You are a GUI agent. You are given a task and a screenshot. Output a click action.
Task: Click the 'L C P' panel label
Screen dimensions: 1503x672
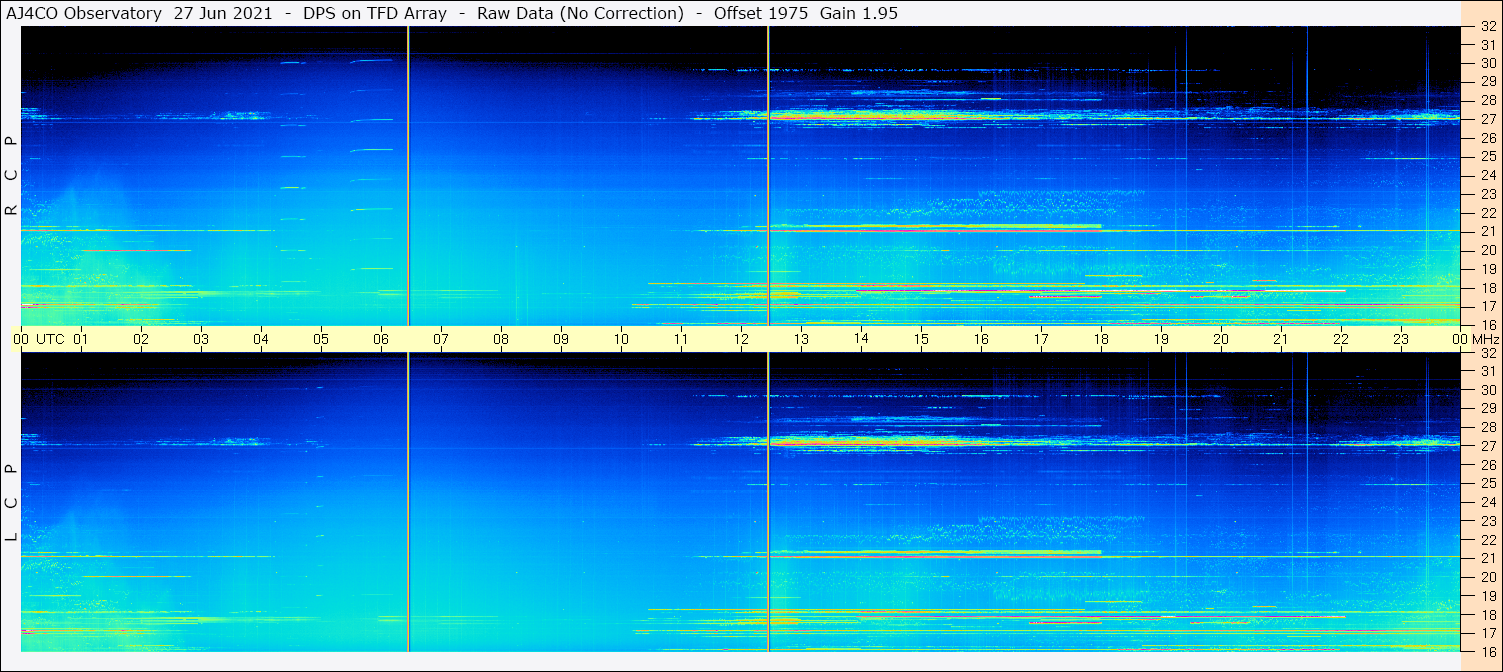(x=11, y=503)
